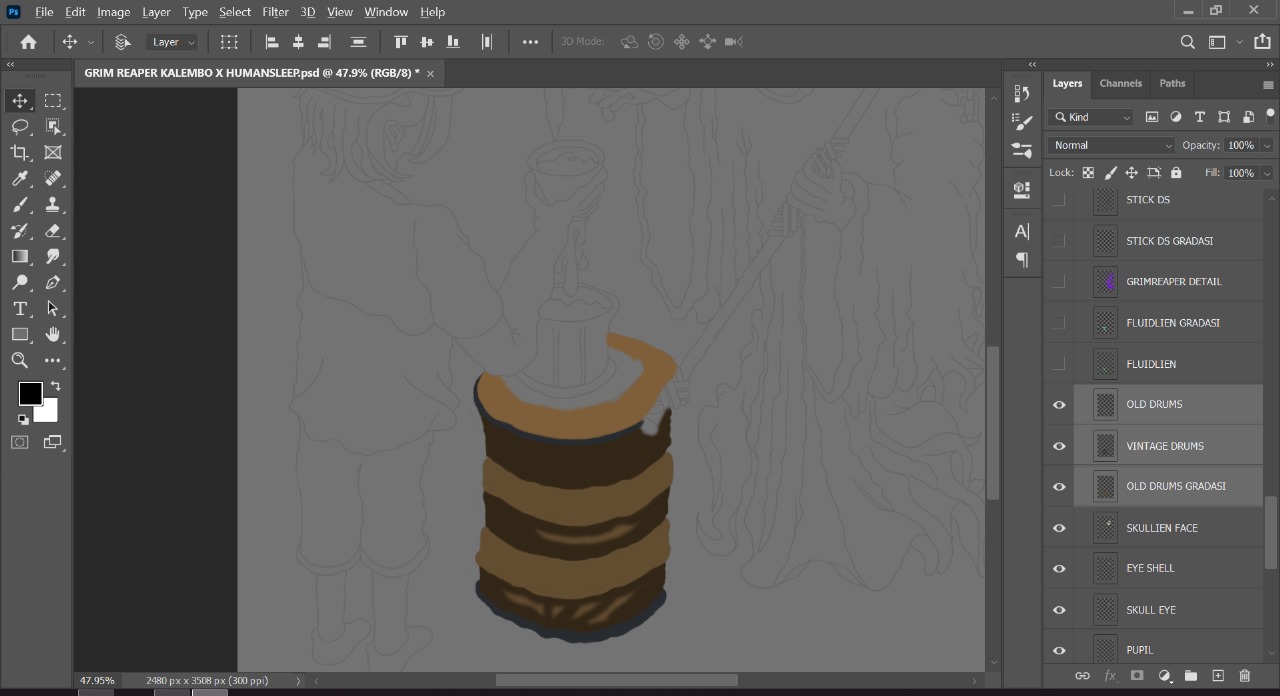Select the Zoom tool

pos(20,361)
